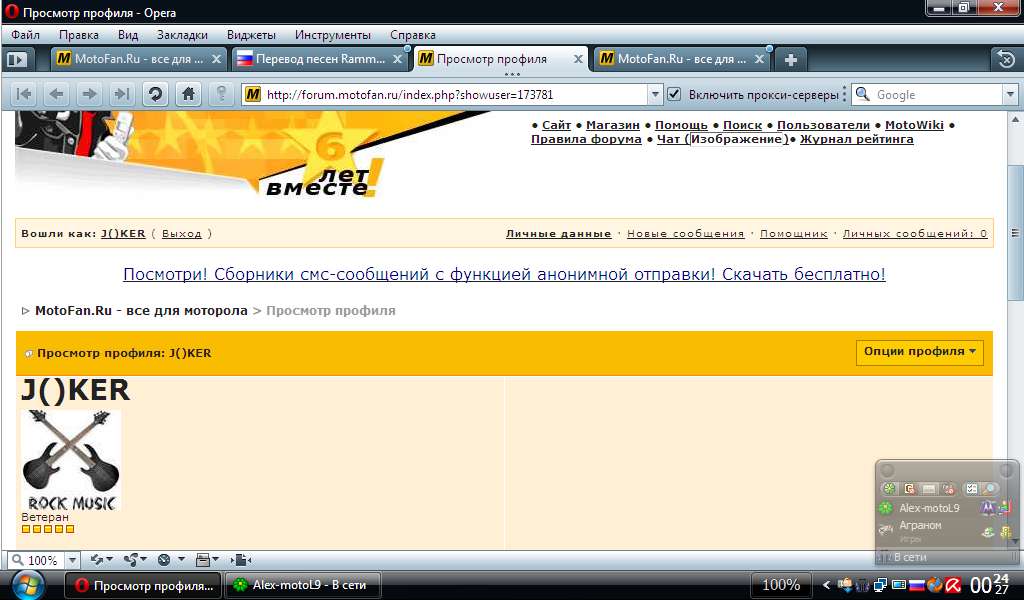Open the Виджеты menu

pyautogui.click(x=251, y=35)
